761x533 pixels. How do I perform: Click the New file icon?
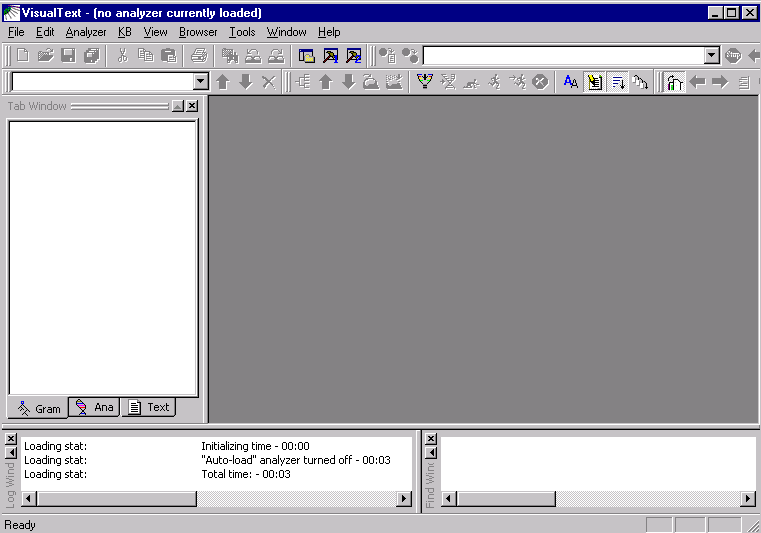click(22, 55)
